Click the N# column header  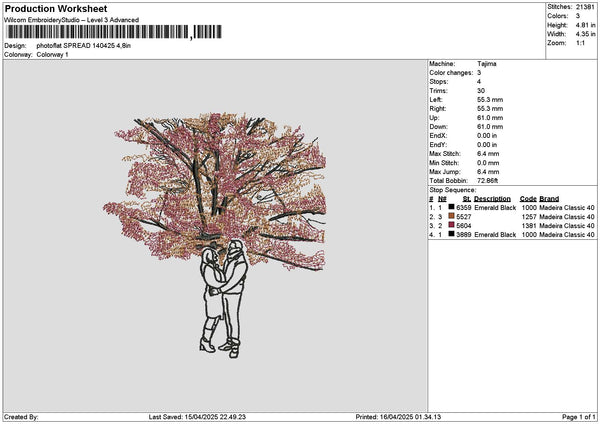click(x=442, y=199)
